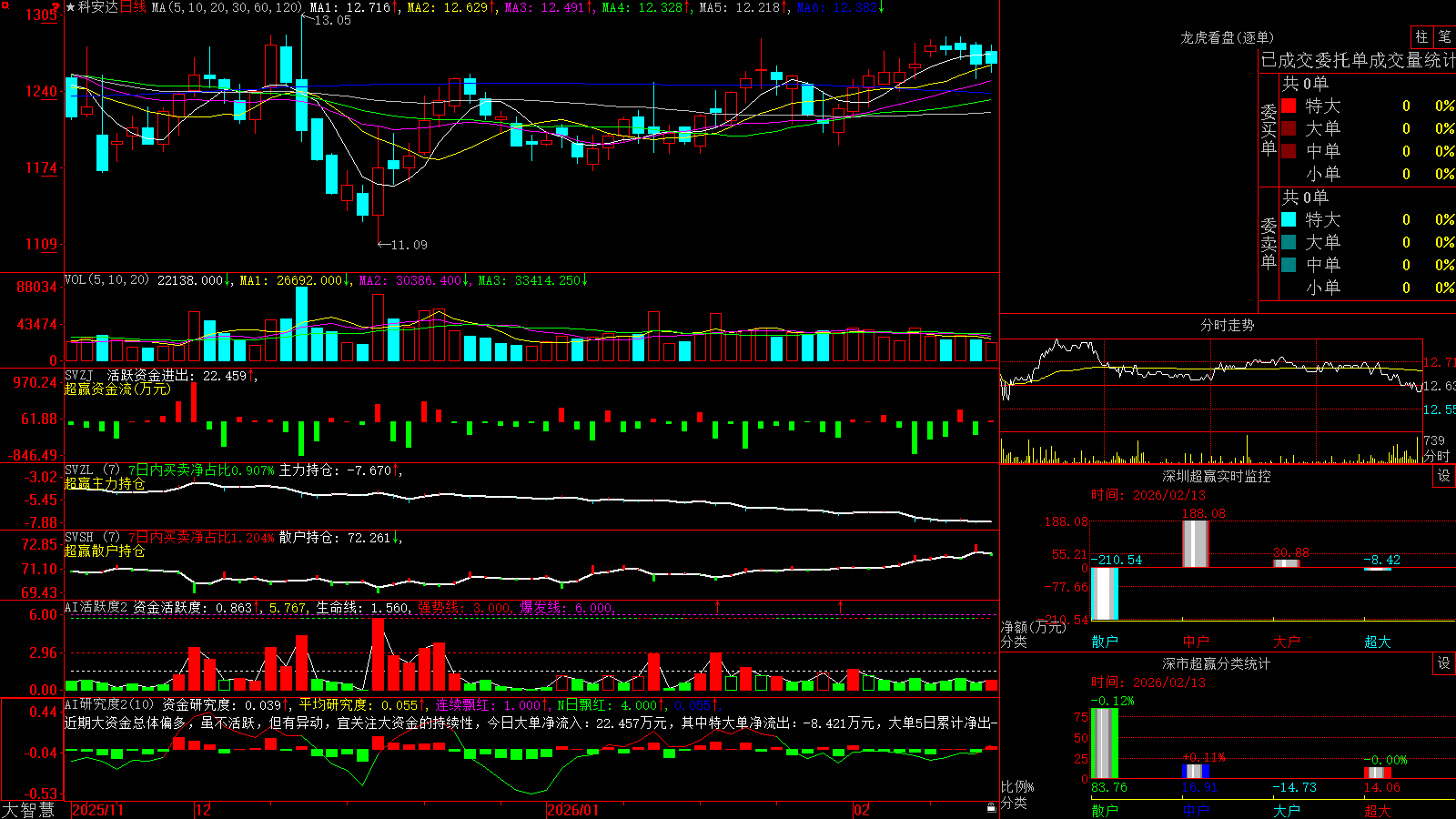Click the 散户 83.76 bar in 分类统计
Screen dimensions: 1456x819
point(1105,743)
